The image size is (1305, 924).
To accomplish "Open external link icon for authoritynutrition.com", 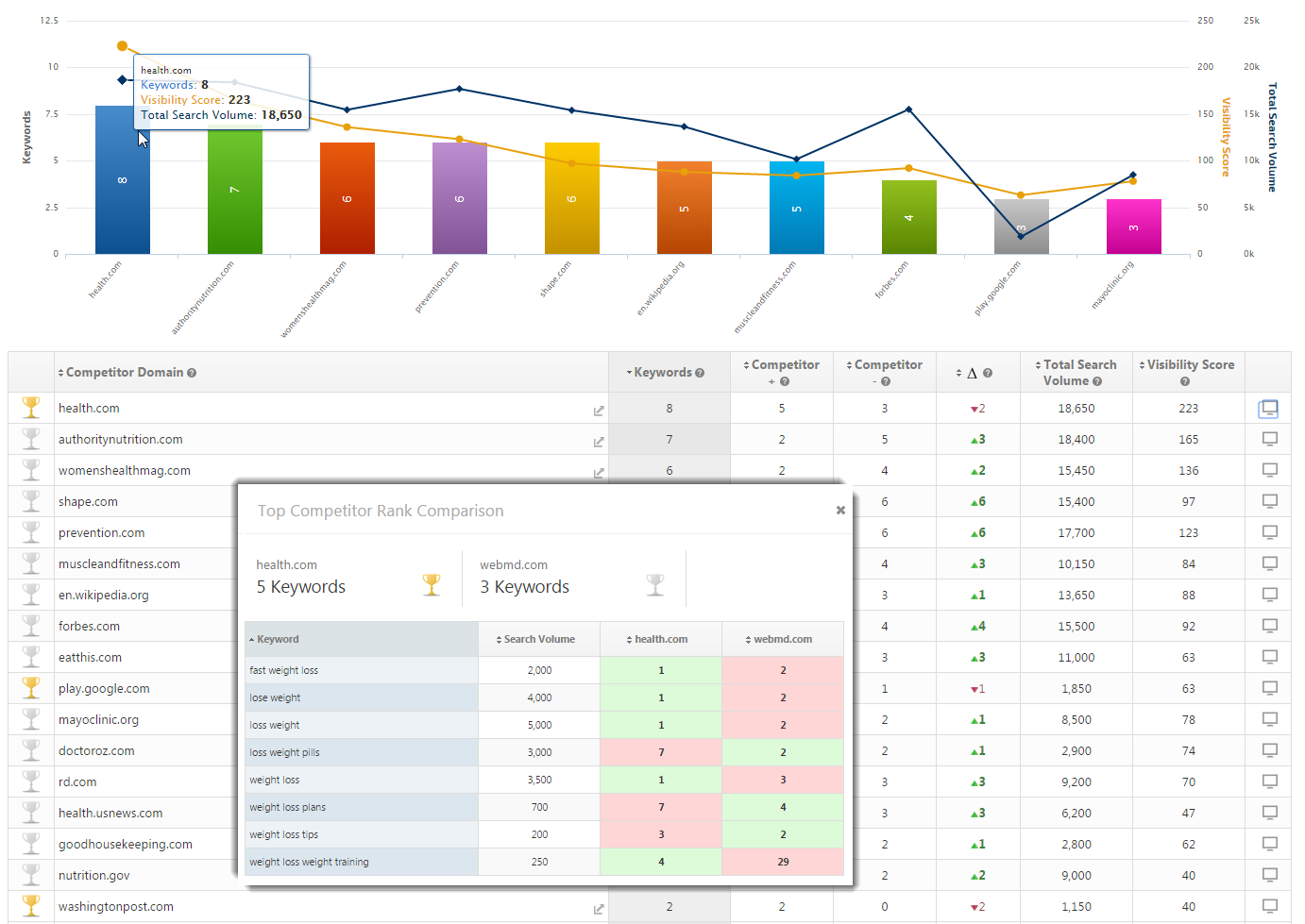I will point(599,442).
